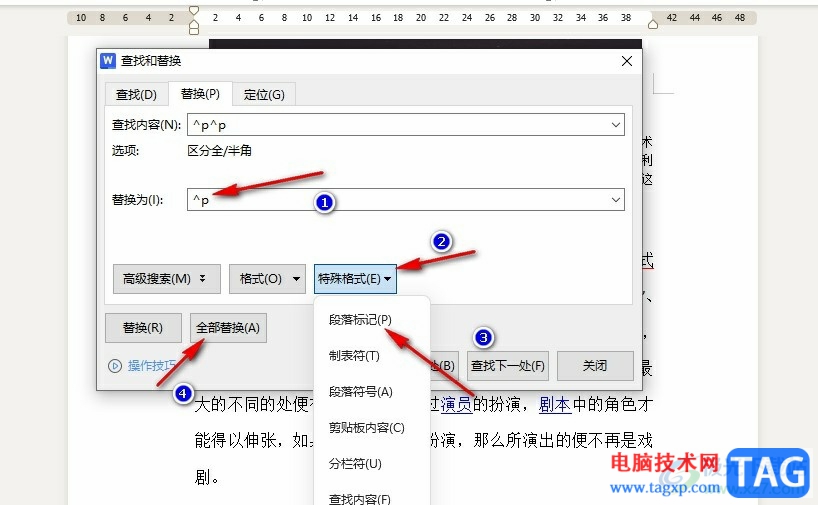818x505 pixels.
Task: Click the 替换为 input field
Action: (405, 200)
